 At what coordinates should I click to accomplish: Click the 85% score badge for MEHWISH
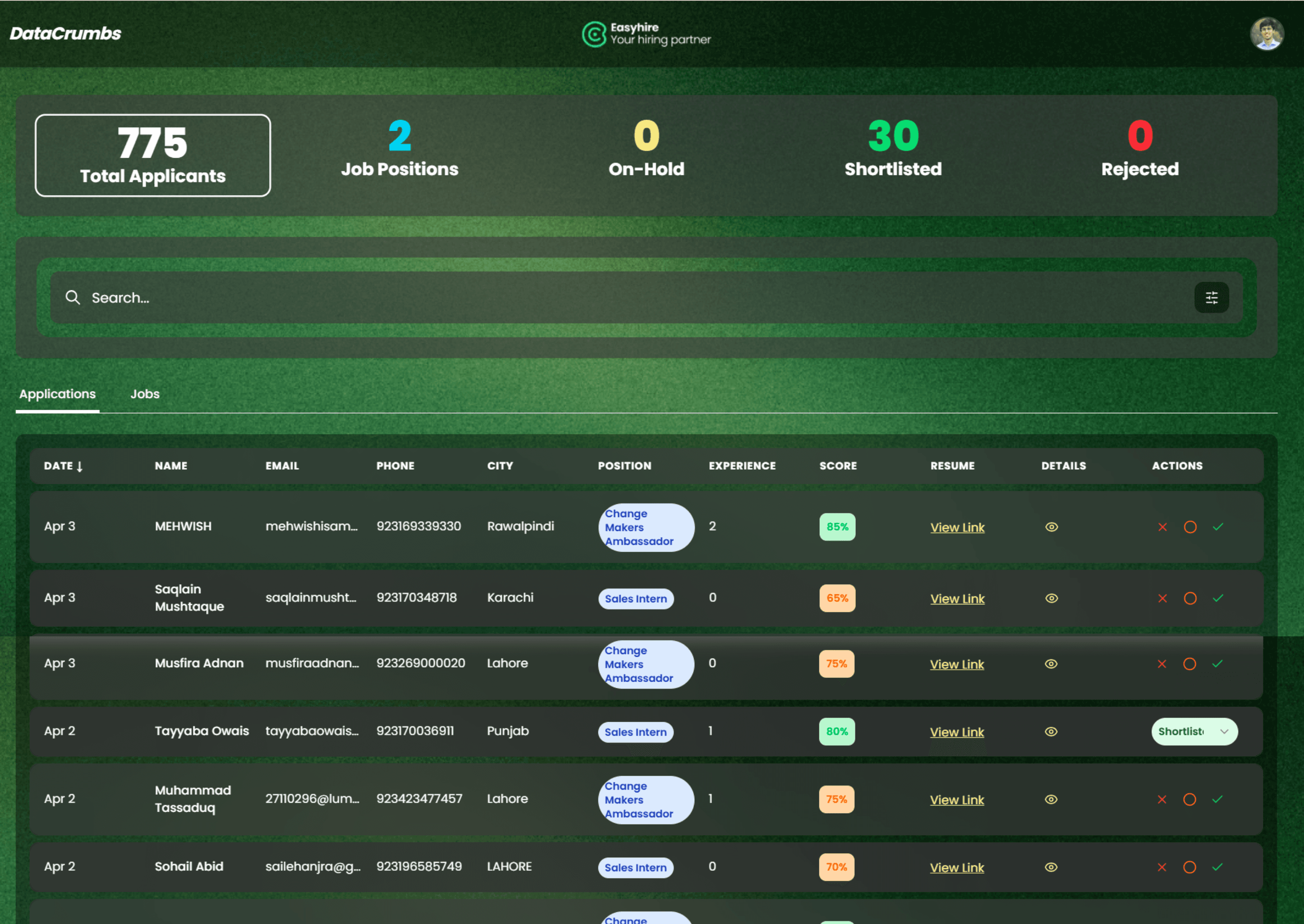coord(837,527)
